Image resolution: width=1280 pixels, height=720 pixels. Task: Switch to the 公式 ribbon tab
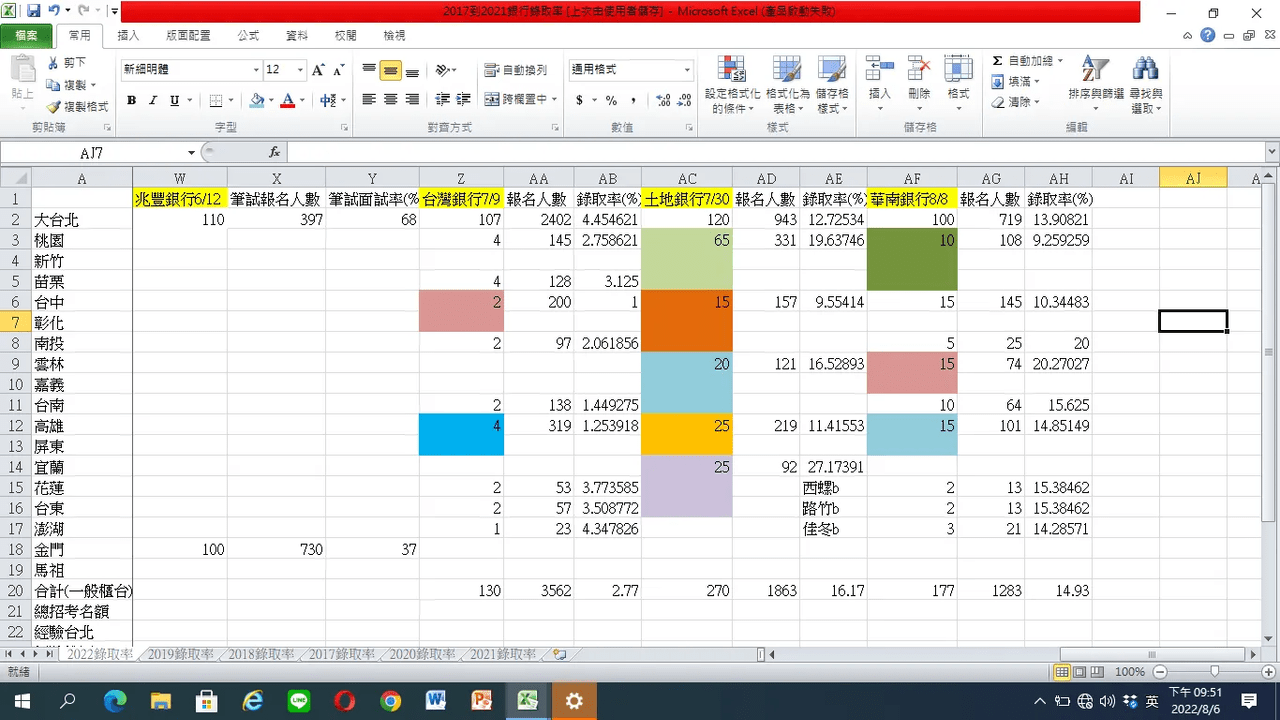click(x=248, y=35)
